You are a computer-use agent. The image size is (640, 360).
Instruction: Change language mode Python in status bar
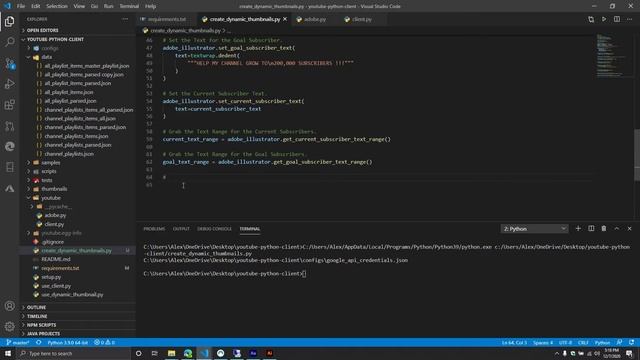[602, 342]
